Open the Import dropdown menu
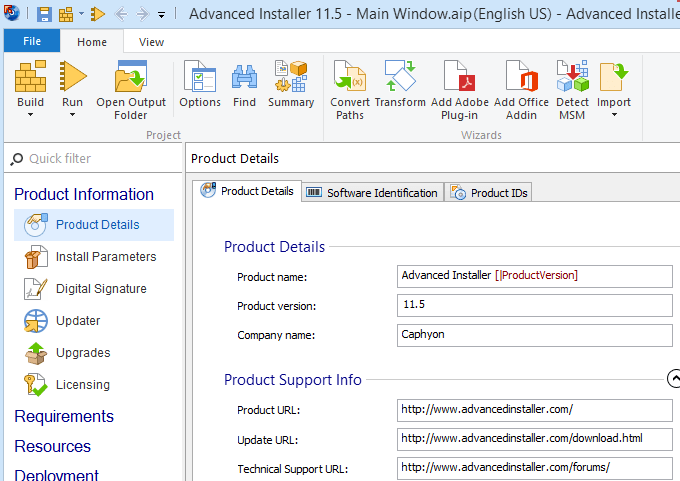This screenshot has width=680, height=481. [614, 115]
